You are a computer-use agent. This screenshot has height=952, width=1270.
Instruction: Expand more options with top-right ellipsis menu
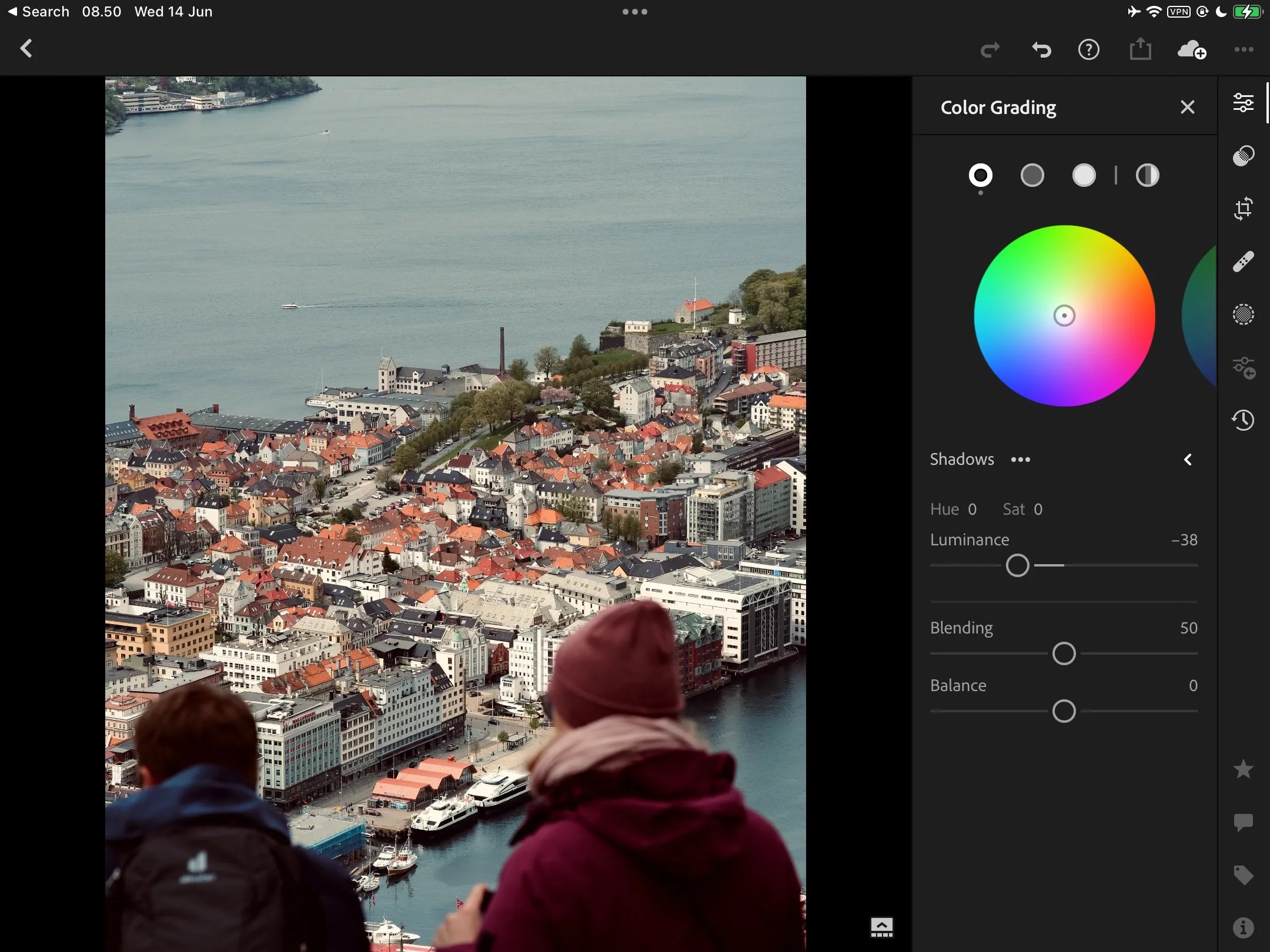(x=1243, y=49)
